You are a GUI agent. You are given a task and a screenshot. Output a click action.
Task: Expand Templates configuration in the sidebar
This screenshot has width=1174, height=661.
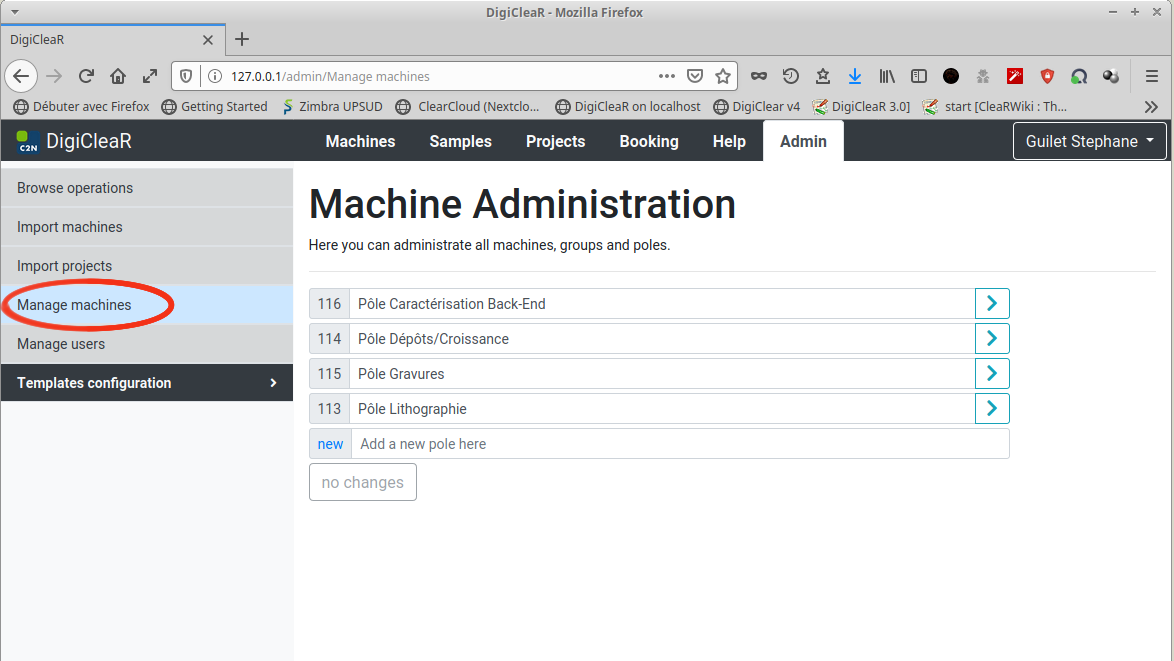click(146, 383)
